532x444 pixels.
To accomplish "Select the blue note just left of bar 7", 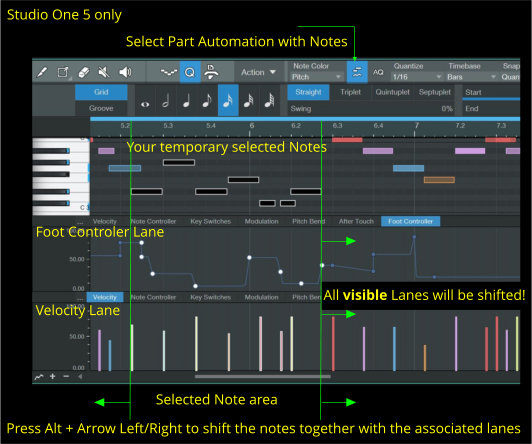I will 408,168.
